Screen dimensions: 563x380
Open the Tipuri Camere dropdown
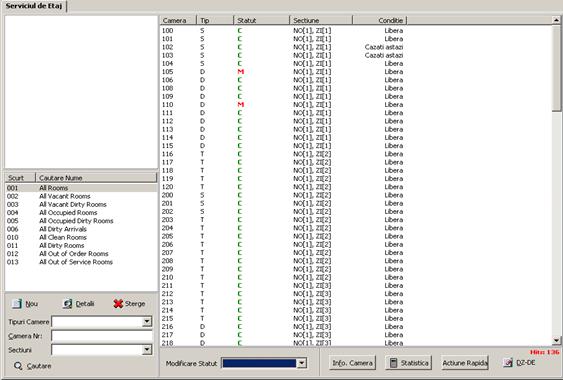click(147, 321)
